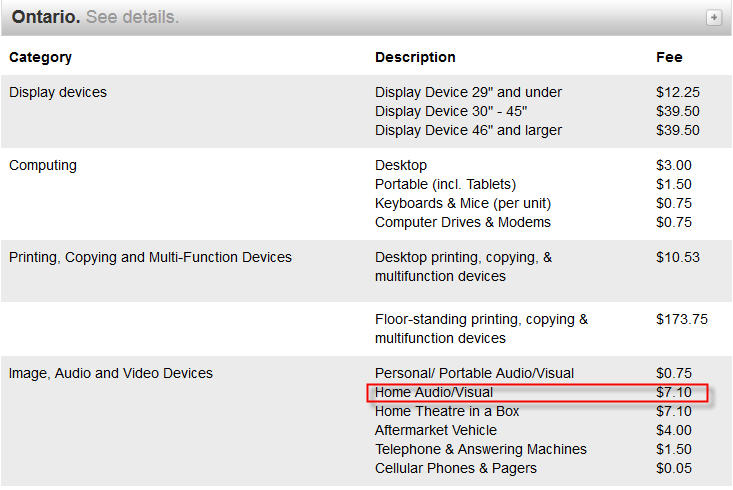Image resolution: width=733 pixels, height=490 pixels.
Task: Select the Computing category cell
Action: (x=43, y=165)
